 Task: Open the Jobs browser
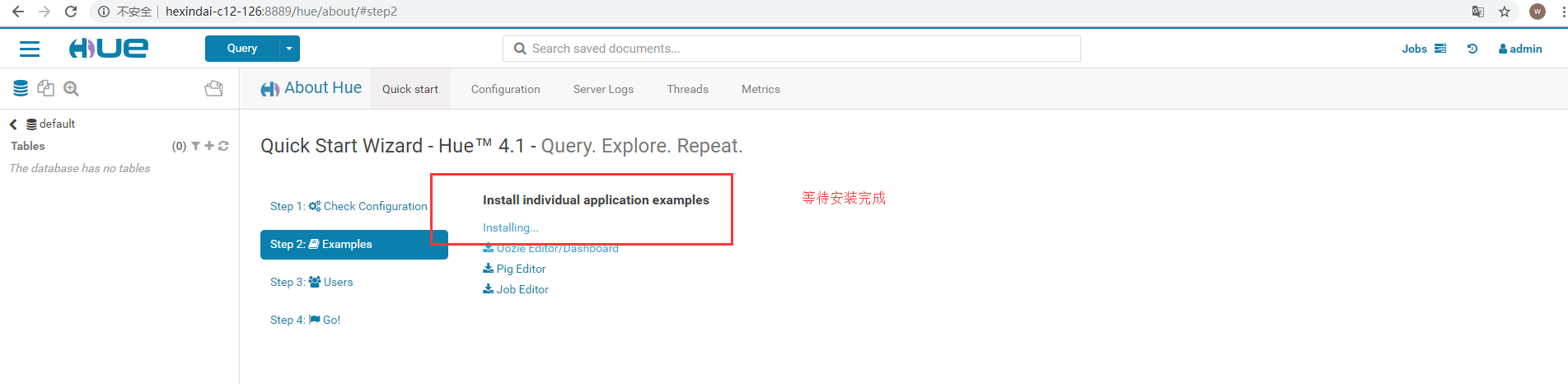1414,49
